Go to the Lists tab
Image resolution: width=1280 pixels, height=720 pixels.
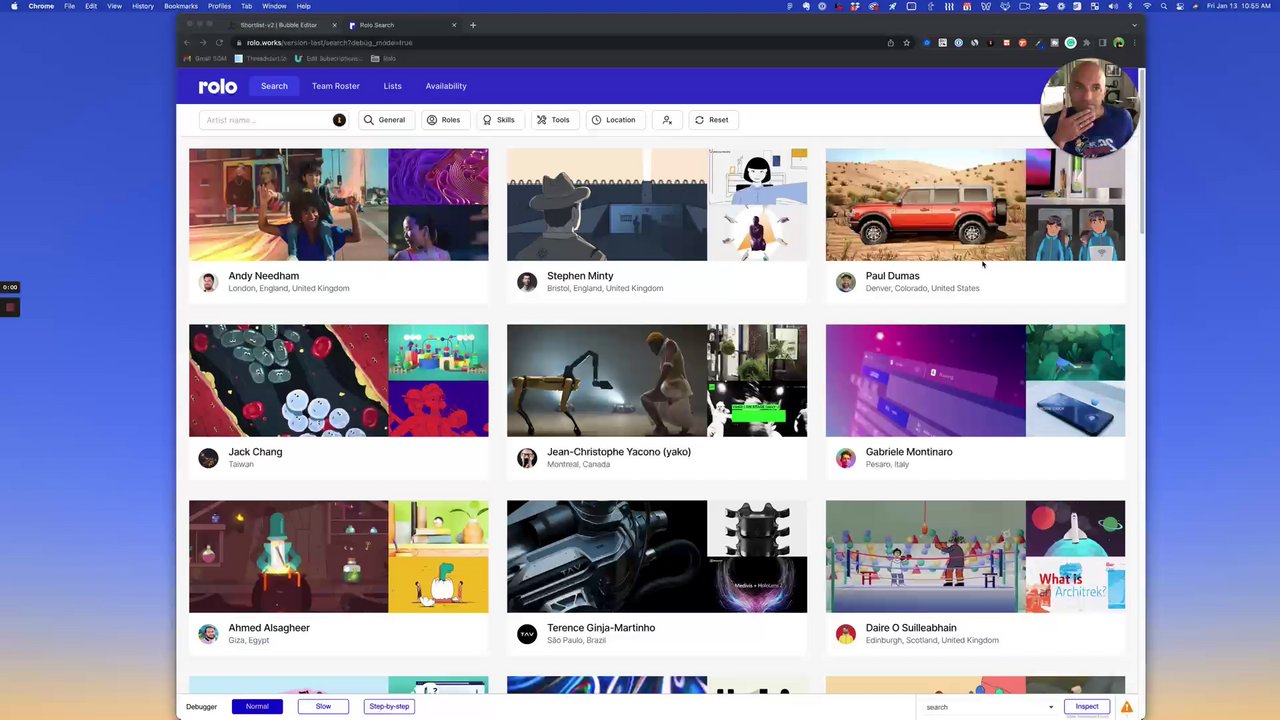[392, 86]
